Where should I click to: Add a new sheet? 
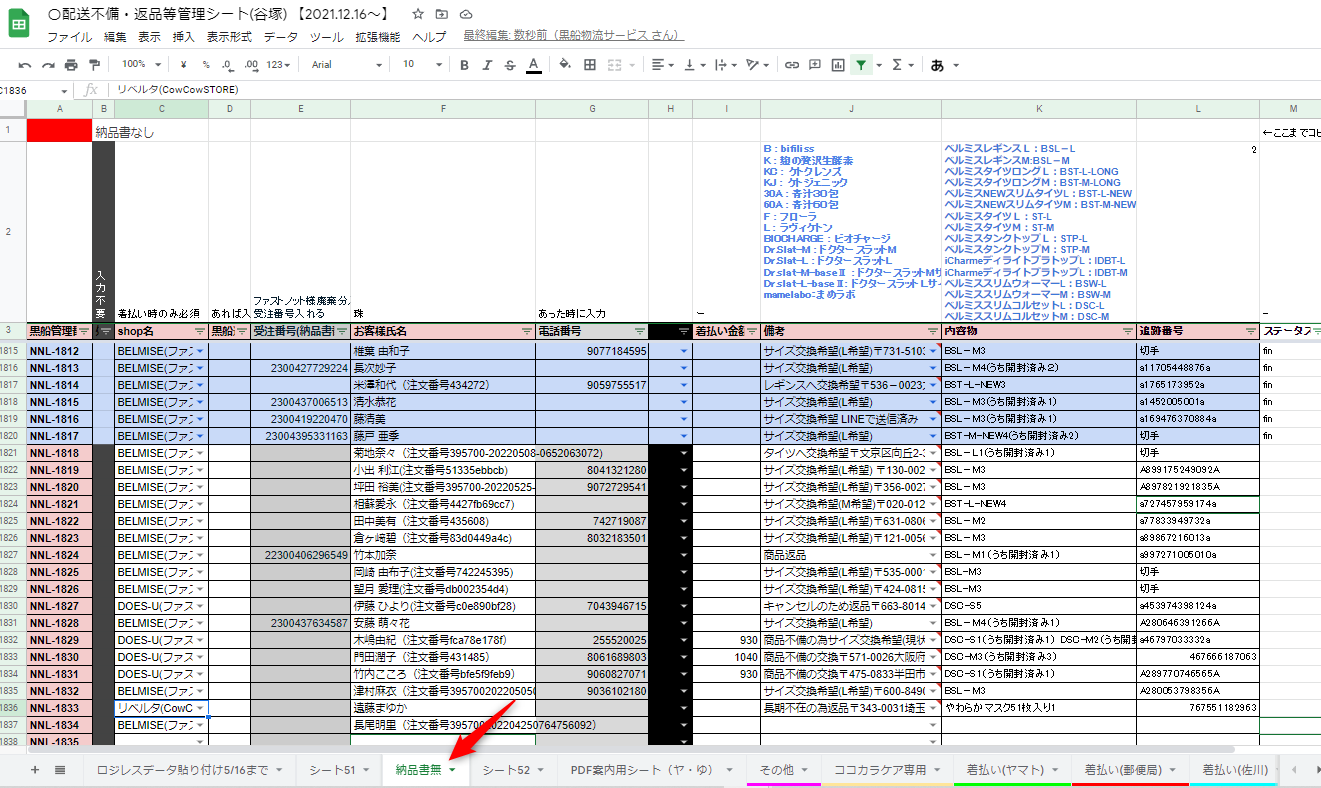pos(35,769)
